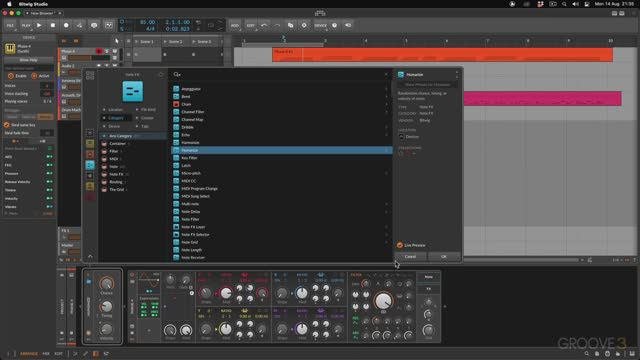Open the help question-mark icon in toolbar
This screenshot has width=640, height=360.
(x=335, y=25)
